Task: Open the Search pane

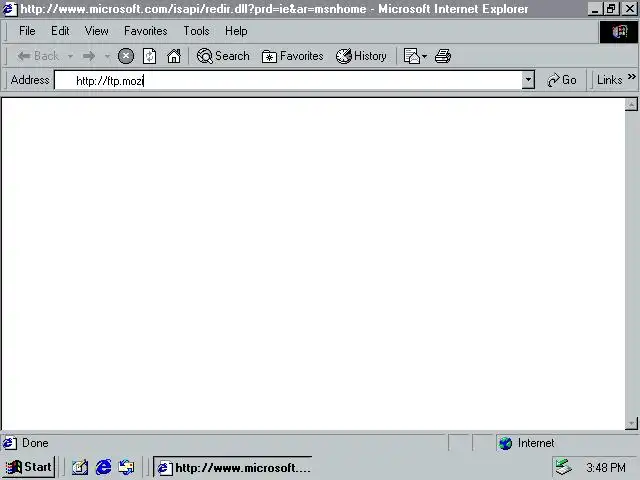Action: (223, 56)
